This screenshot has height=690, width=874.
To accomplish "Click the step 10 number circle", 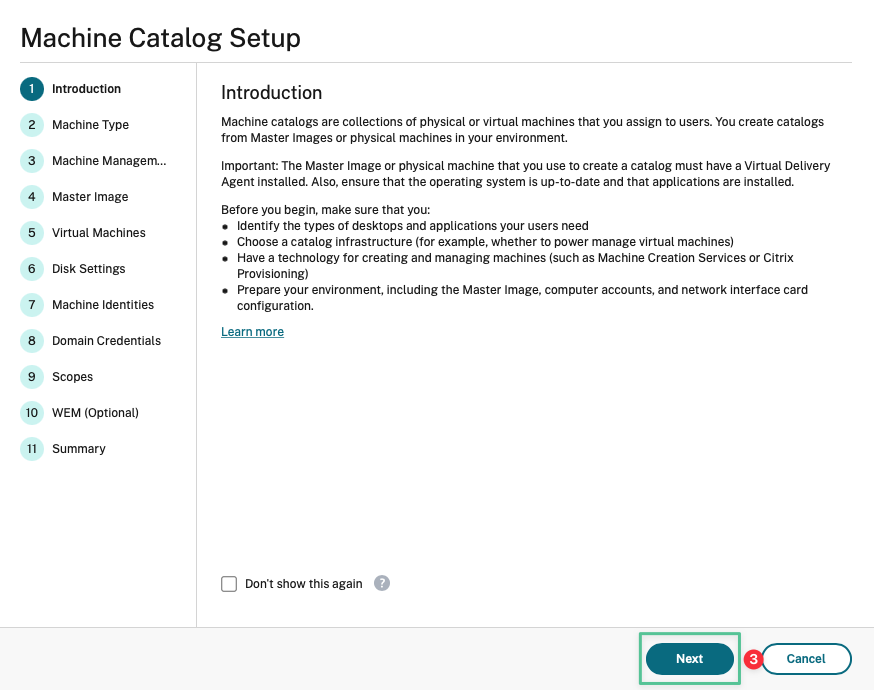I will [32, 413].
